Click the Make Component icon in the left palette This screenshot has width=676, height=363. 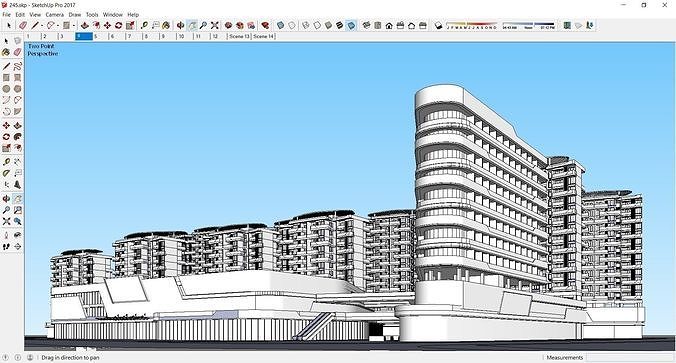(x=17, y=41)
